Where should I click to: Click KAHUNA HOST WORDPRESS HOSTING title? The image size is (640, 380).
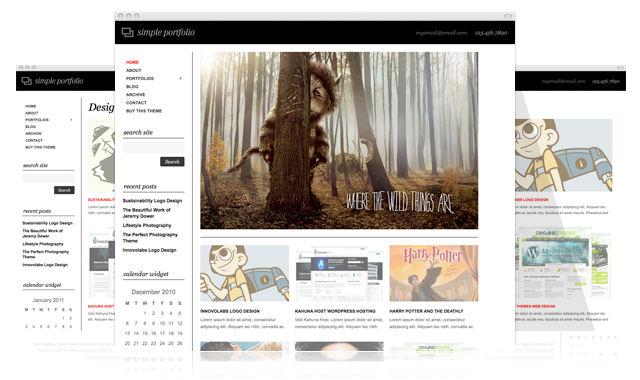(x=335, y=311)
